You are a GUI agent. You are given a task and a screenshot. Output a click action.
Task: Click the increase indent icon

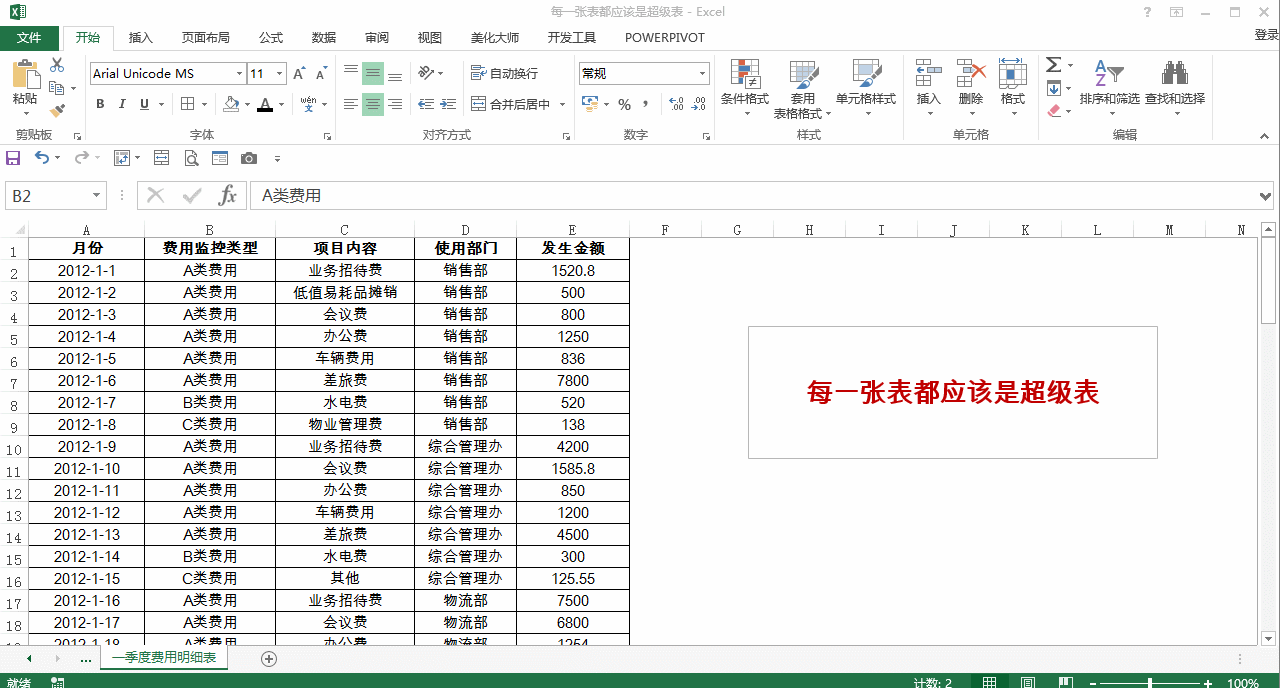448,104
